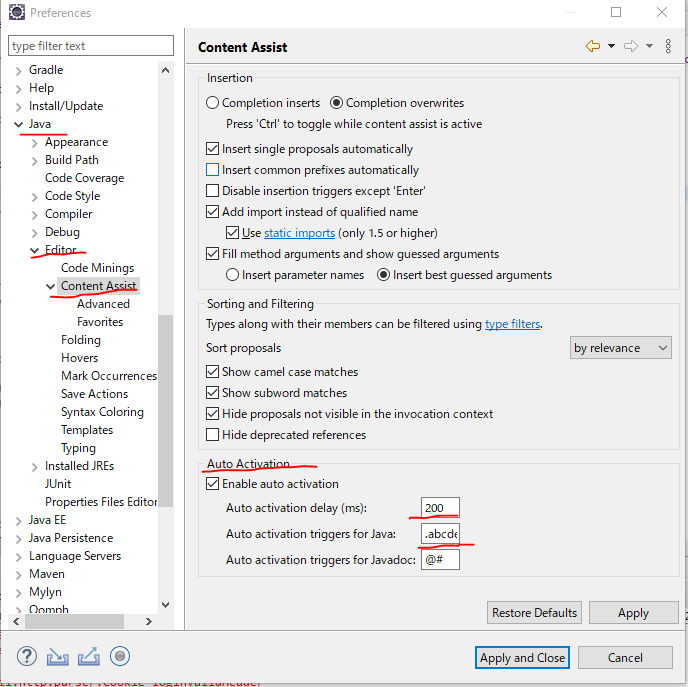Click tree scroll down arrow
Image resolution: width=688 pixels, height=687 pixels.
click(165, 605)
